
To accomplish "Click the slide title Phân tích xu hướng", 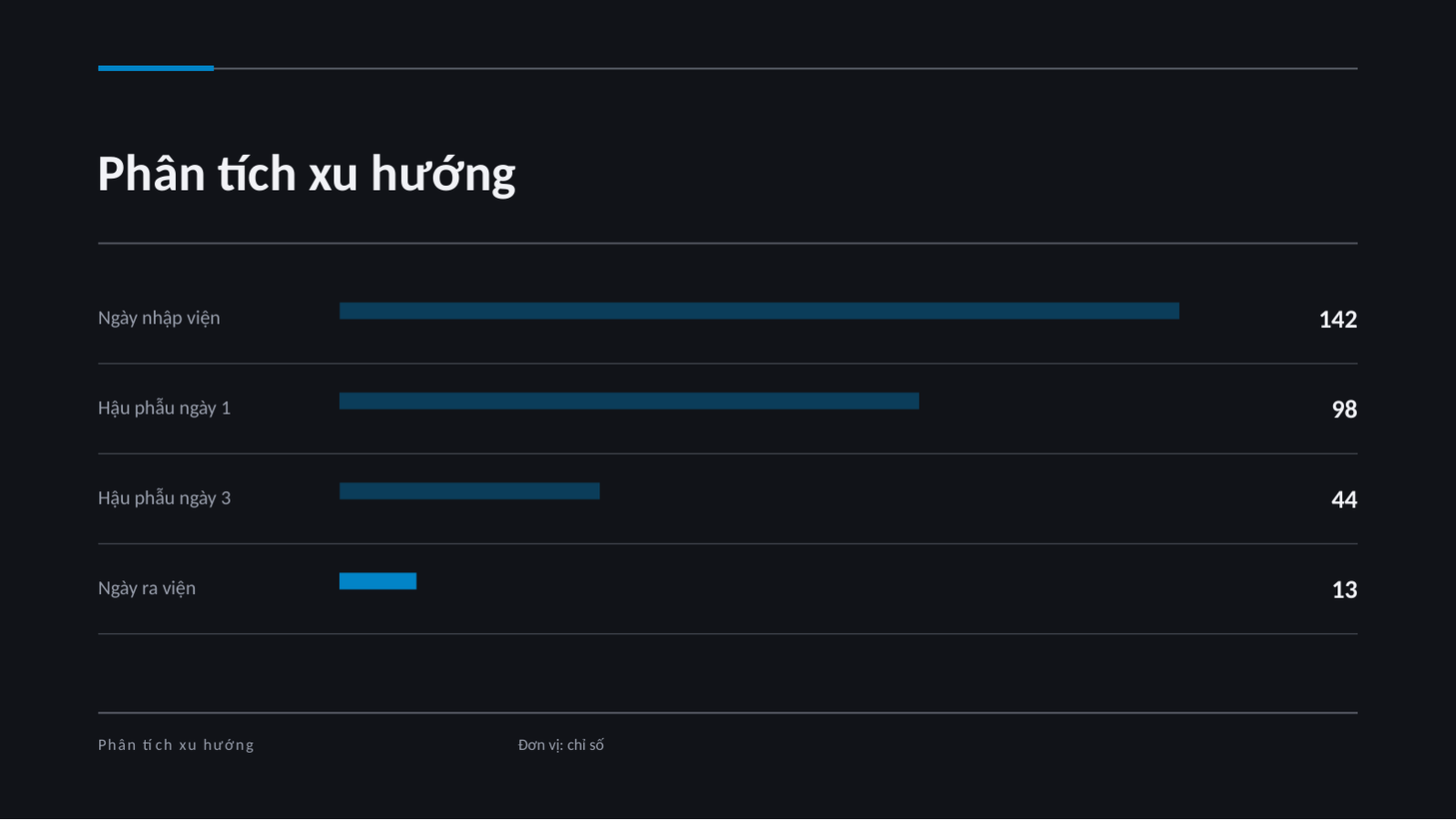I will (x=306, y=174).
